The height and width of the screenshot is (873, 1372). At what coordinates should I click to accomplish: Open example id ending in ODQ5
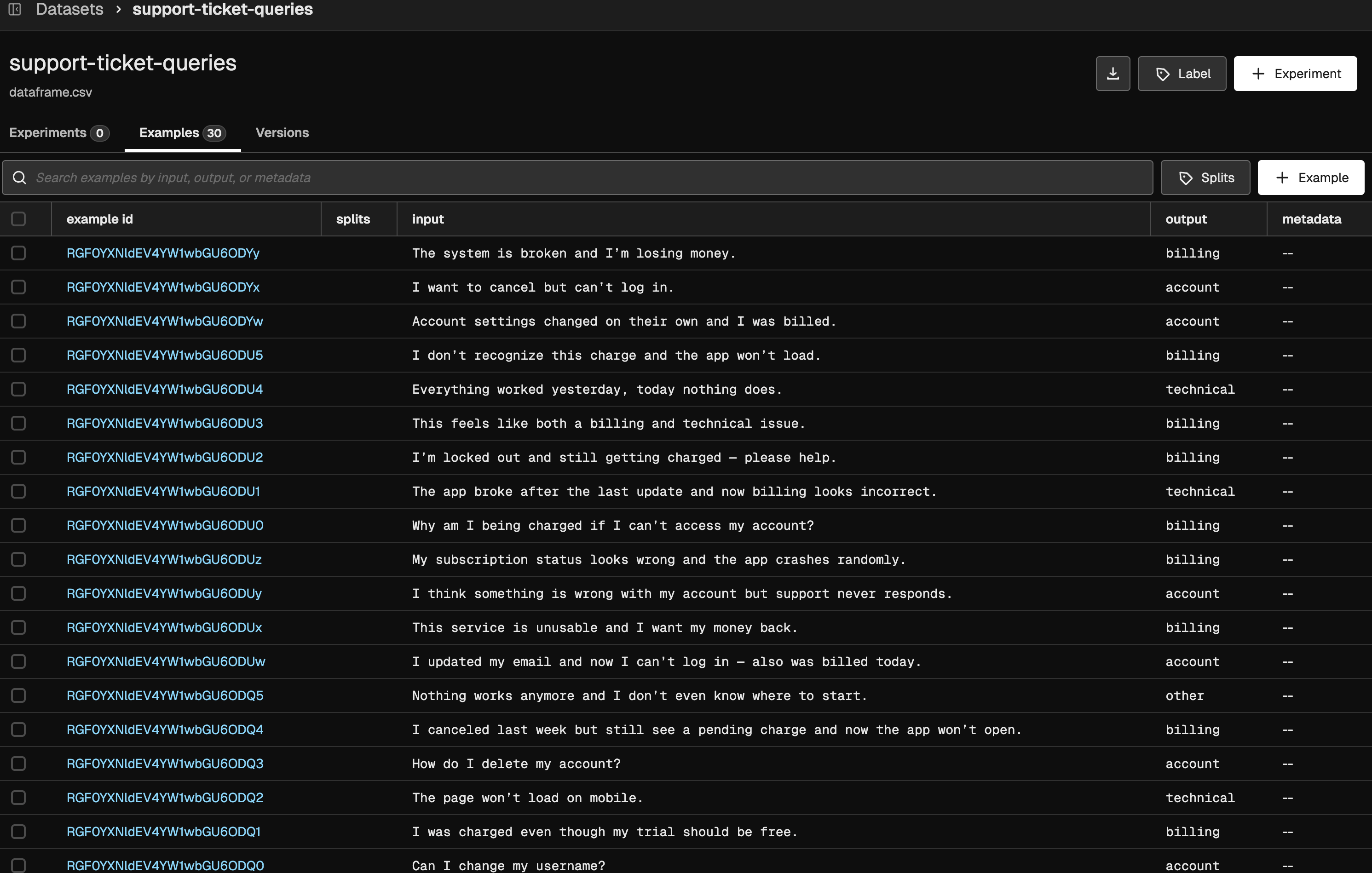tap(165, 695)
